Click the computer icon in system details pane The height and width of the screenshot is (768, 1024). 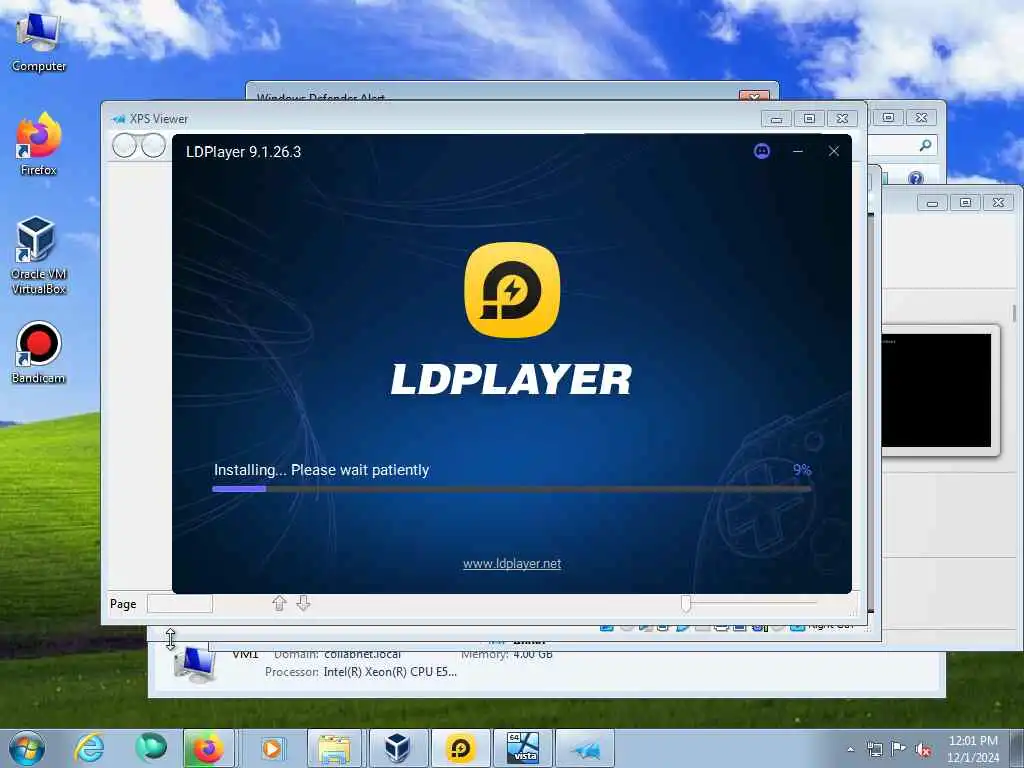(195, 664)
